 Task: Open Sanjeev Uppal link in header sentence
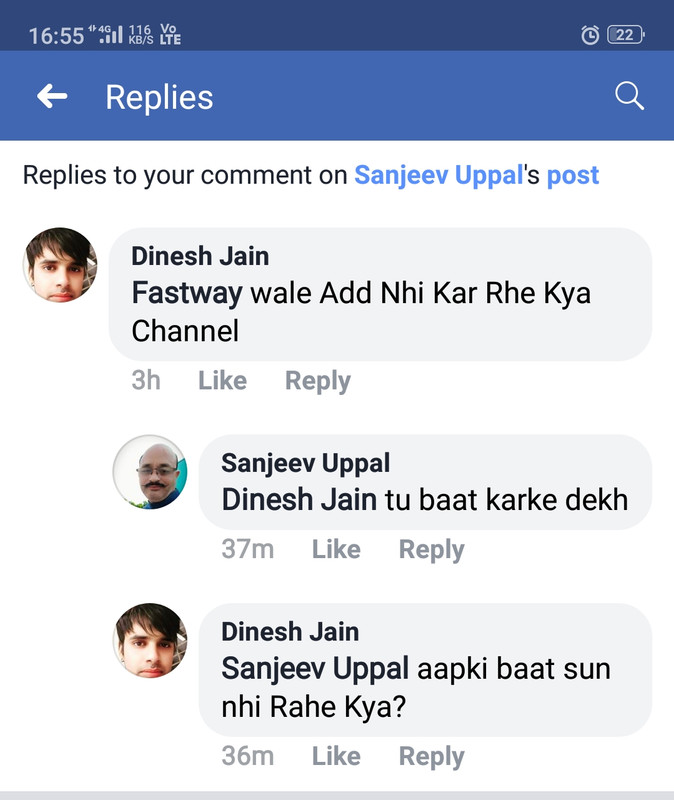[439, 175]
